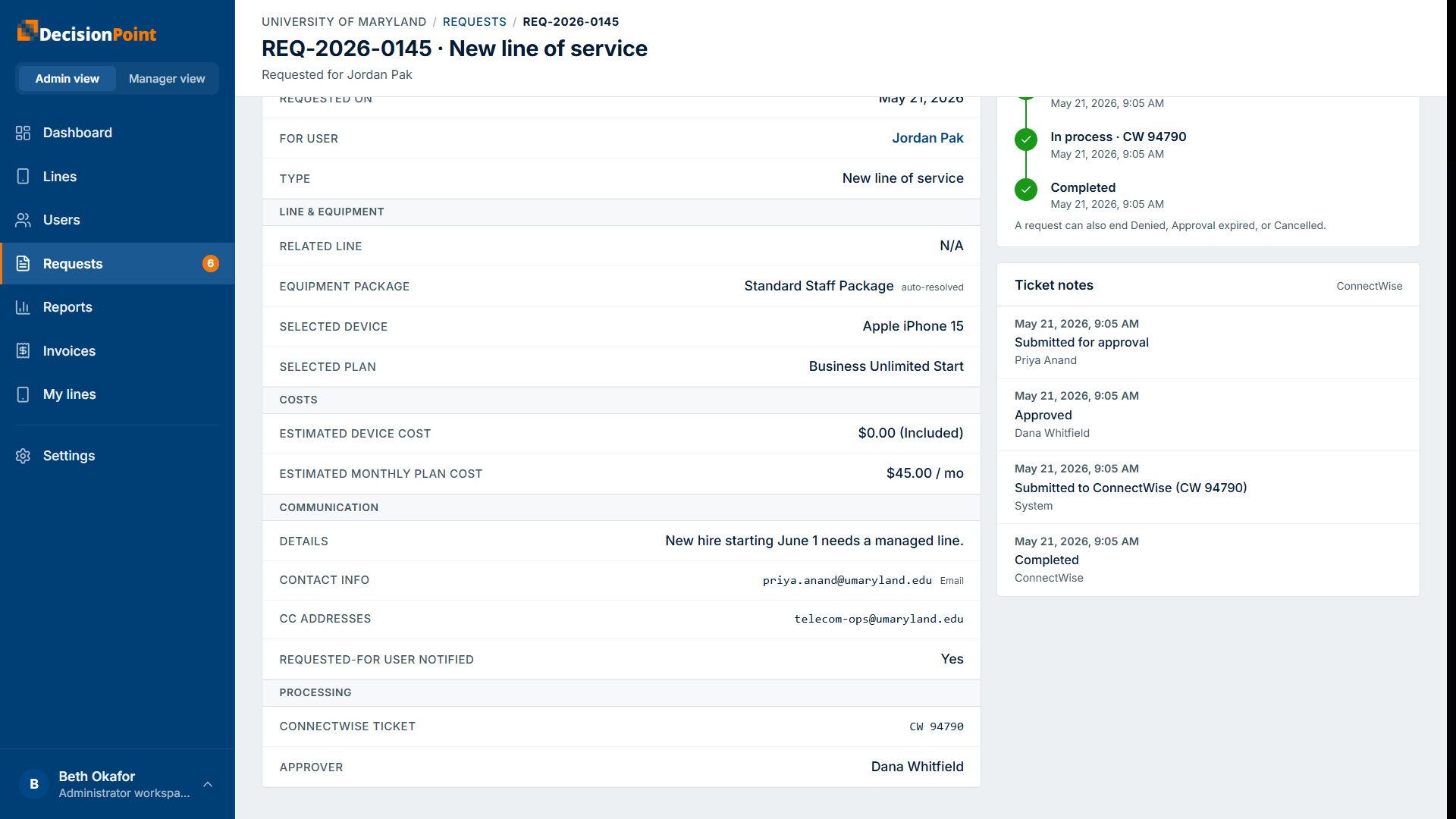
Task: Click Apple iPhone 15 device value
Action: (x=913, y=326)
